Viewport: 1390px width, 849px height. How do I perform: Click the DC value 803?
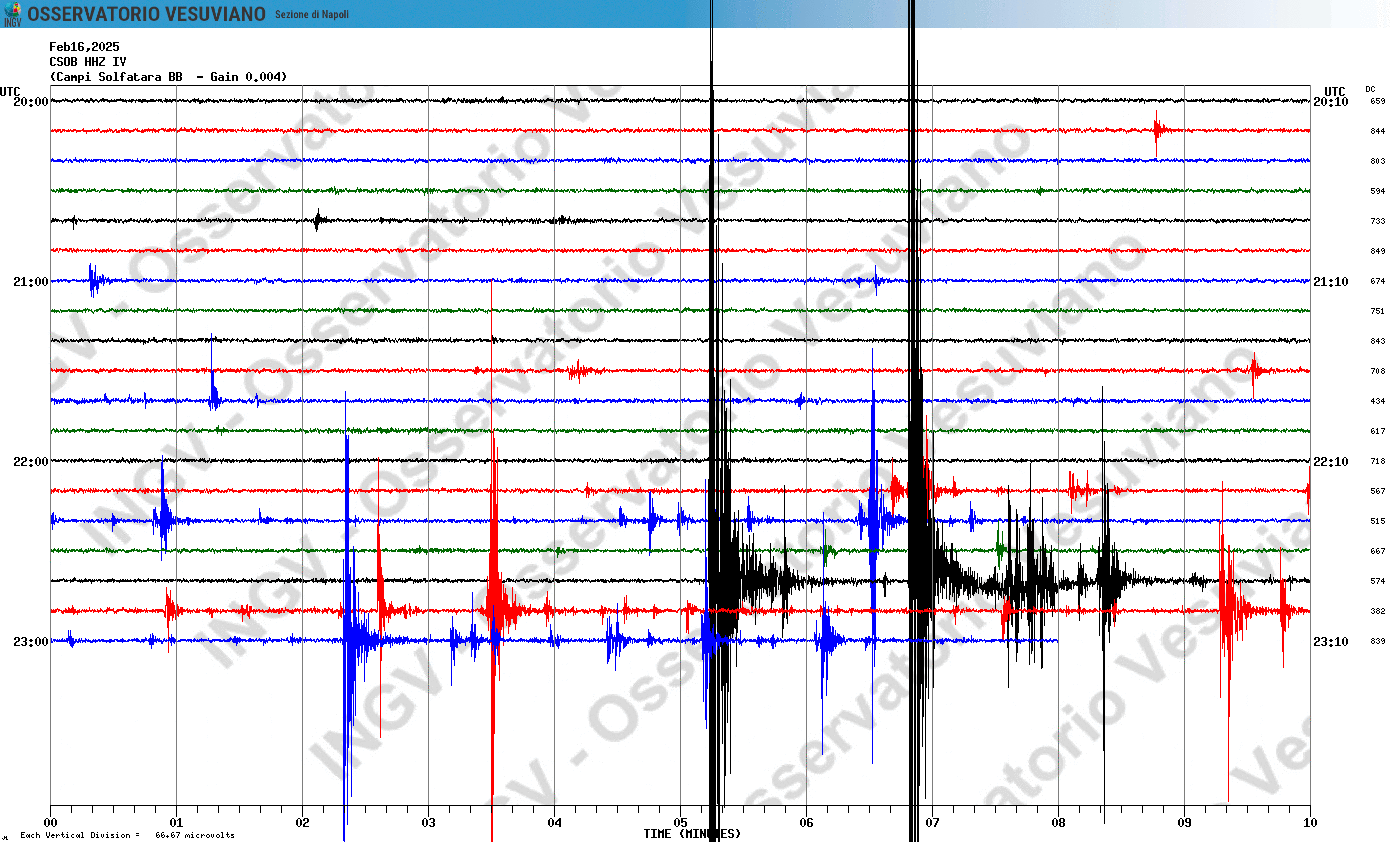pyautogui.click(x=1377, y=161)
